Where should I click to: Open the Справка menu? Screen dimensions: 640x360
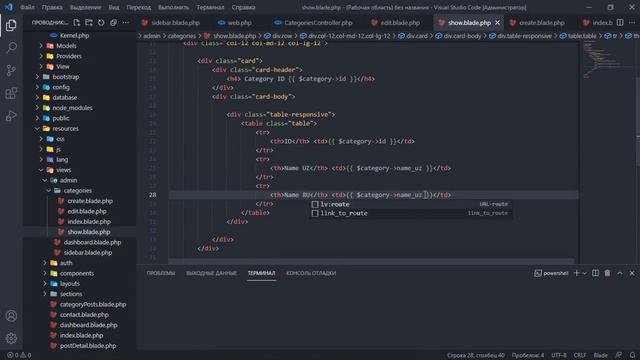point(243,7)
